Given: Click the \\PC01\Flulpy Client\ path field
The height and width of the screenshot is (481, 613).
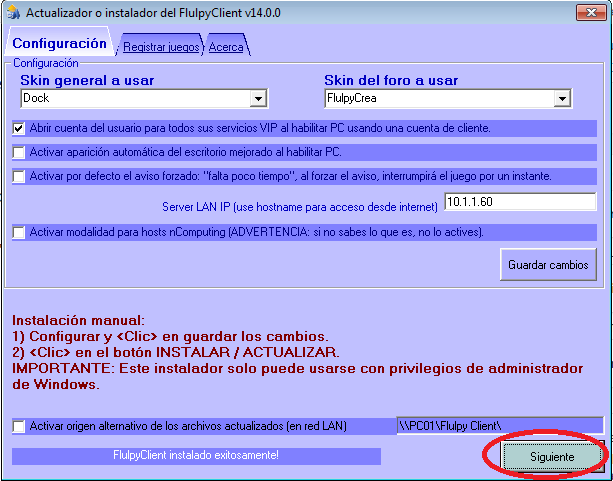Looking at the screenshot, I should 500,425.
